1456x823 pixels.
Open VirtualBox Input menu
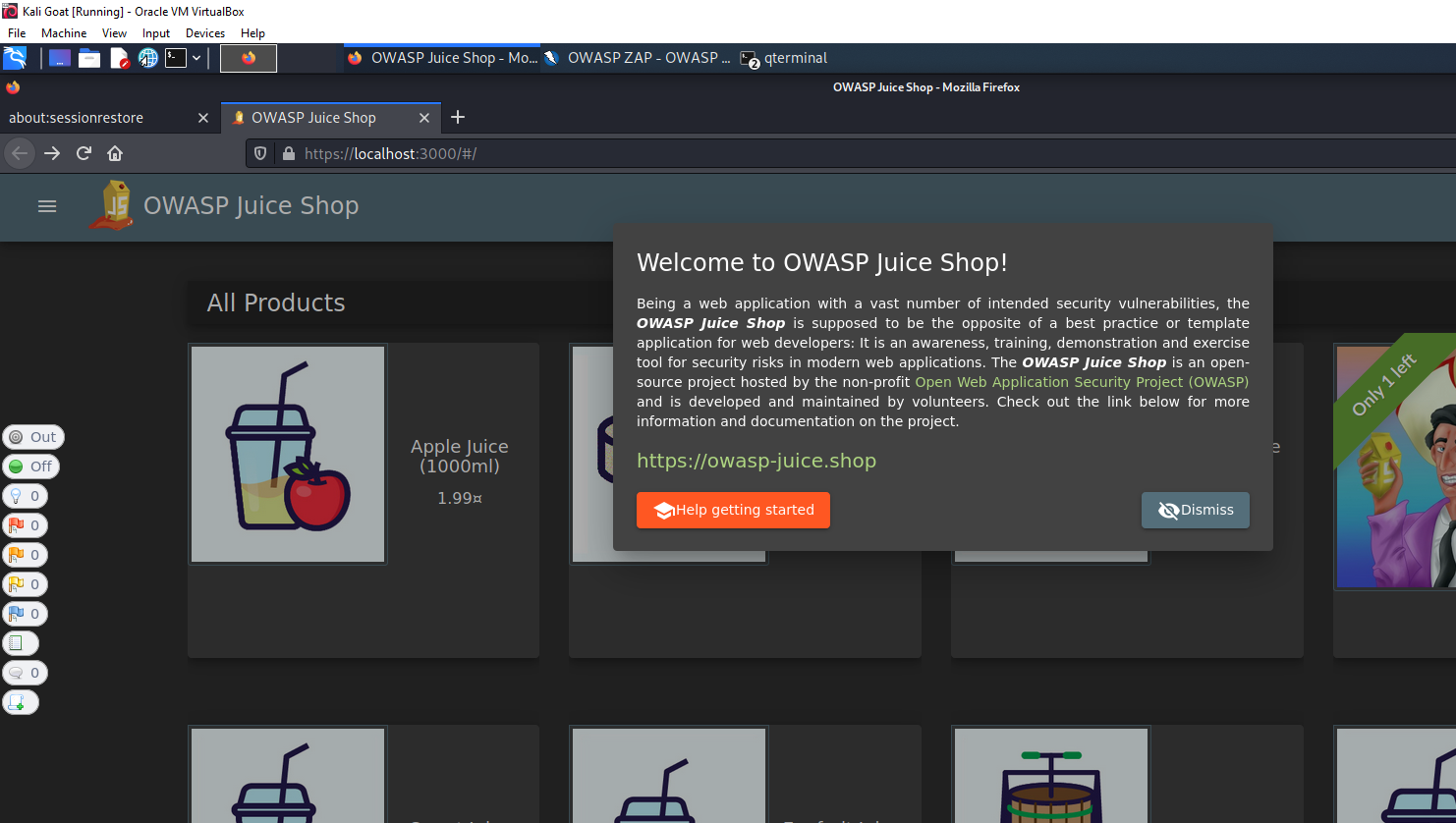pos(156,32)
